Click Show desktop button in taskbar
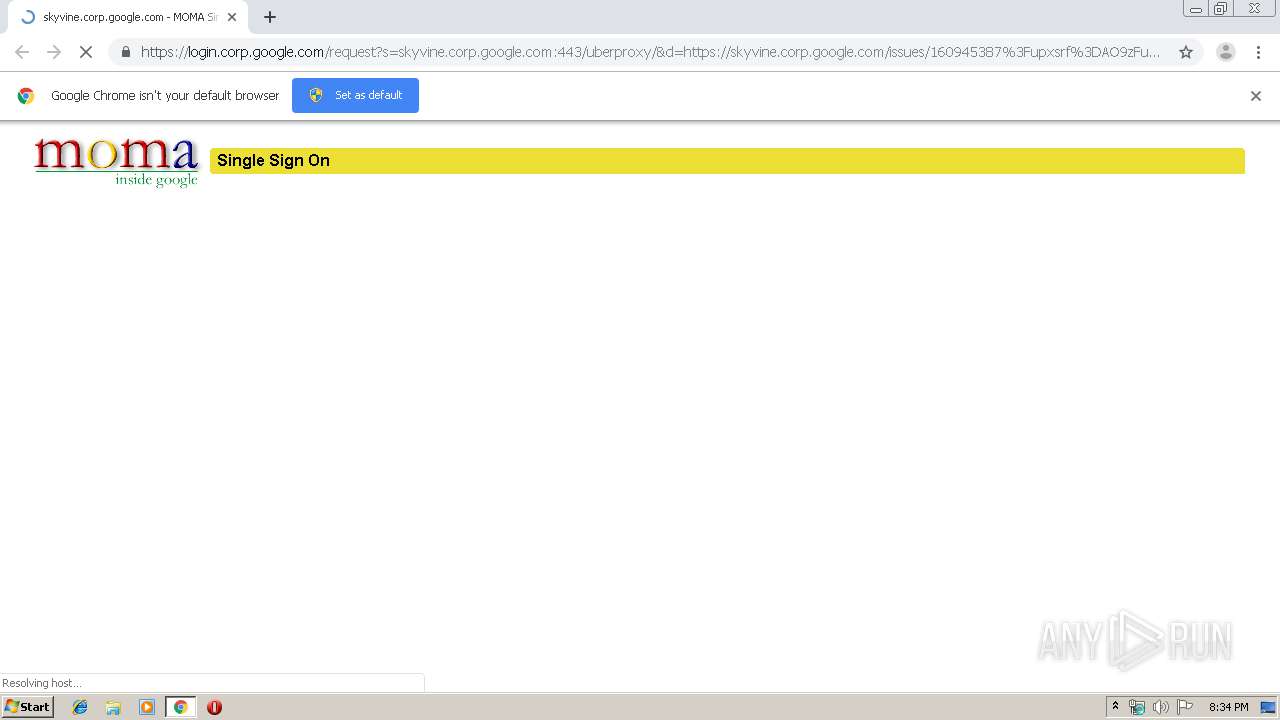Viewport: 1280px width, 720px height. click(1269, 707)
